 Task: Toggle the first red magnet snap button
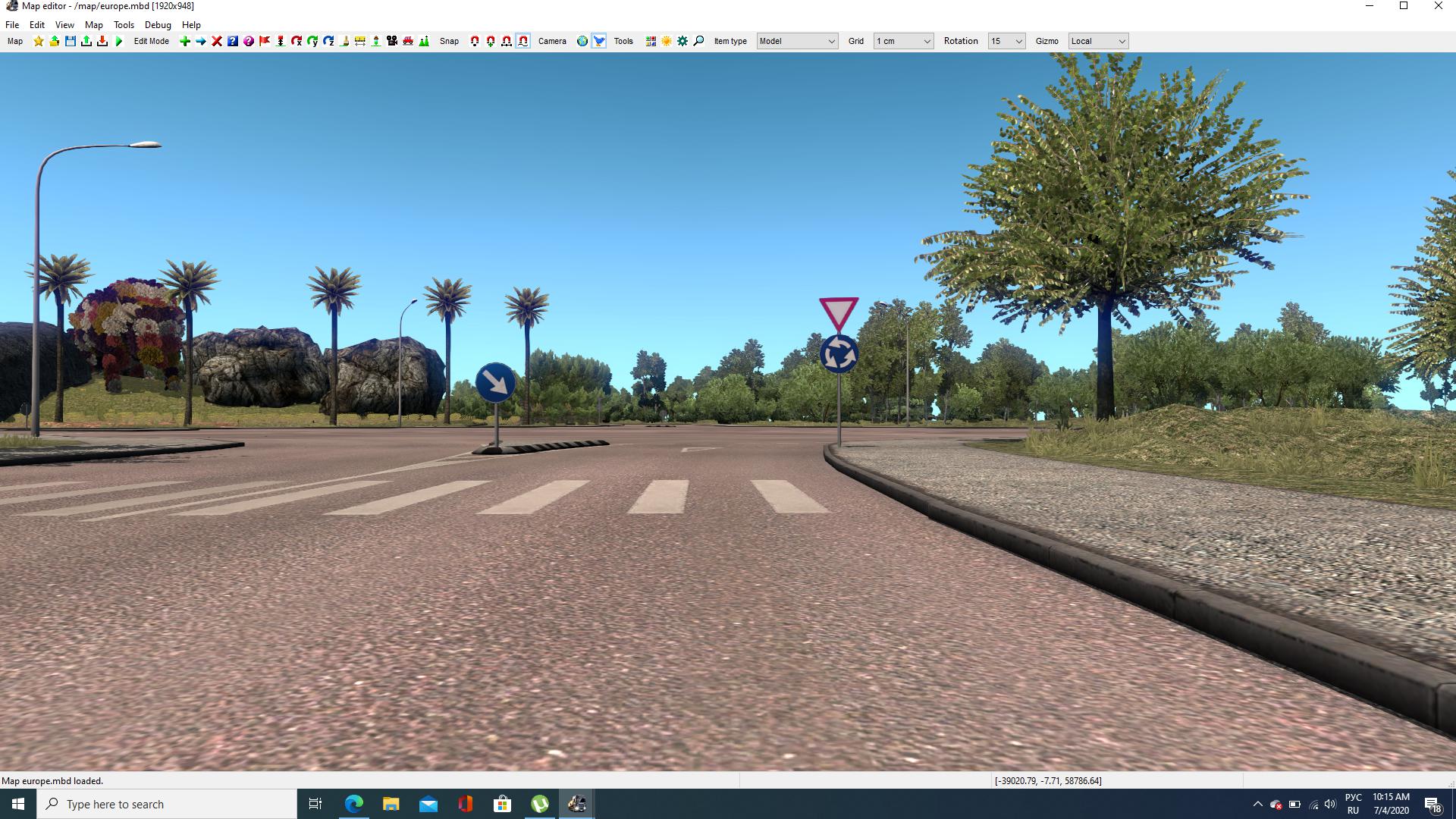click(x=475, y=41)
